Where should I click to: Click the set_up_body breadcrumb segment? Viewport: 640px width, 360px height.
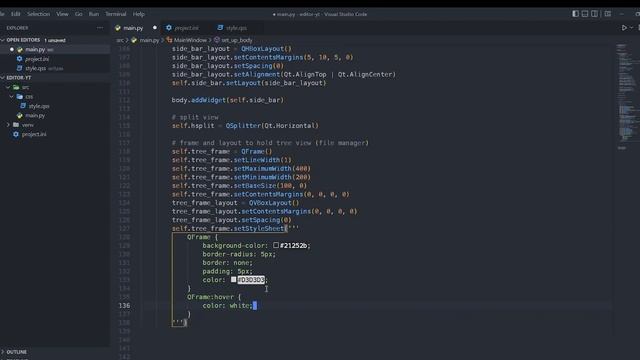point(237,40)
